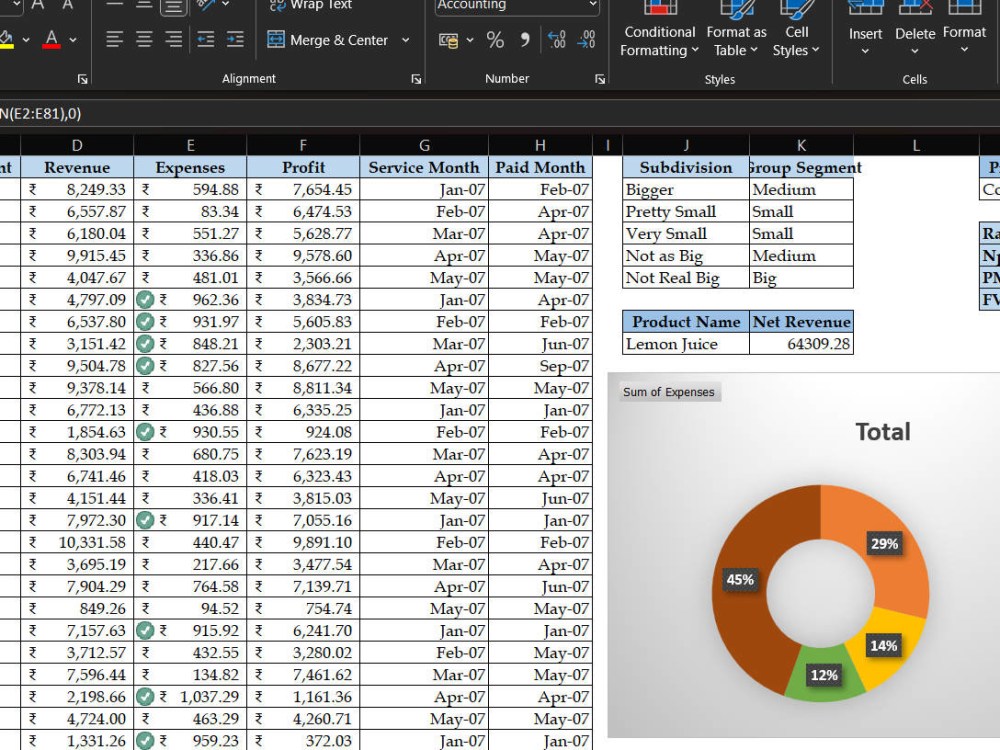
Task: Select the Subdivision header cell
Action: pyautogui.click(x=686, y=167)
